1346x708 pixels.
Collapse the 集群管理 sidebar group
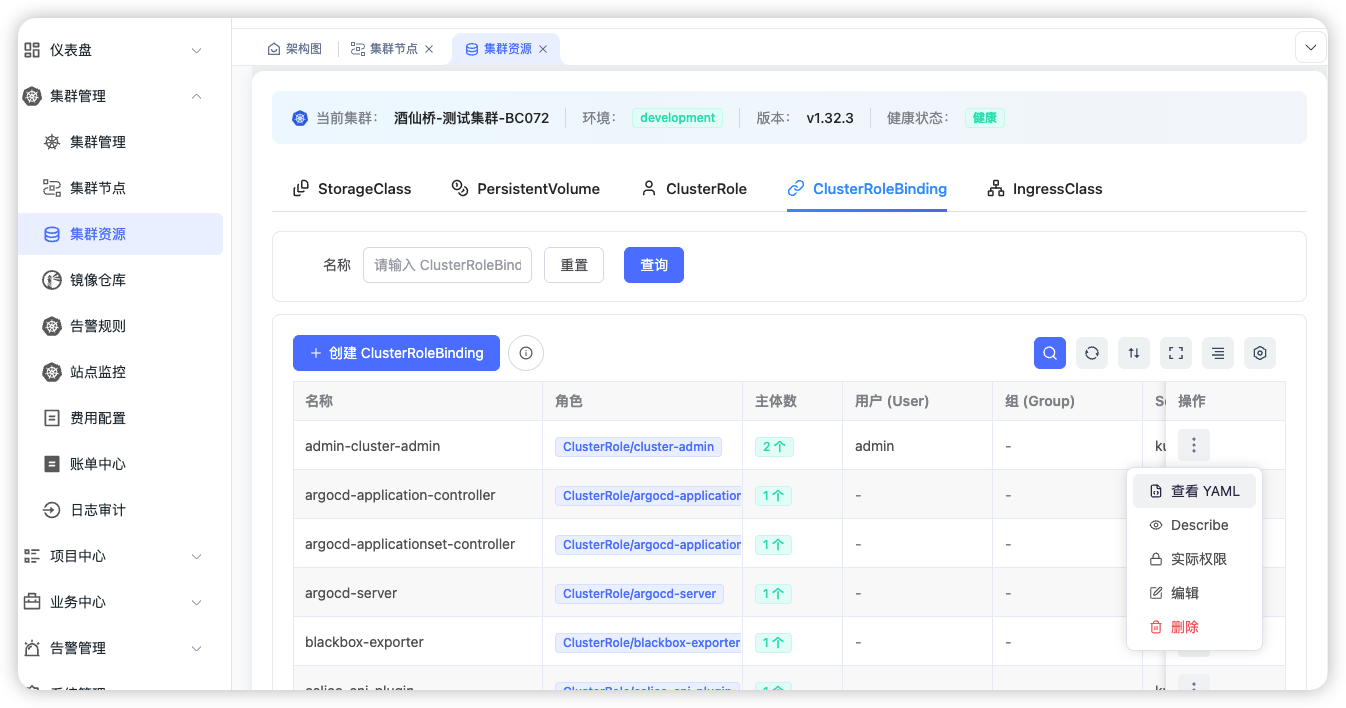pos(196,96)
